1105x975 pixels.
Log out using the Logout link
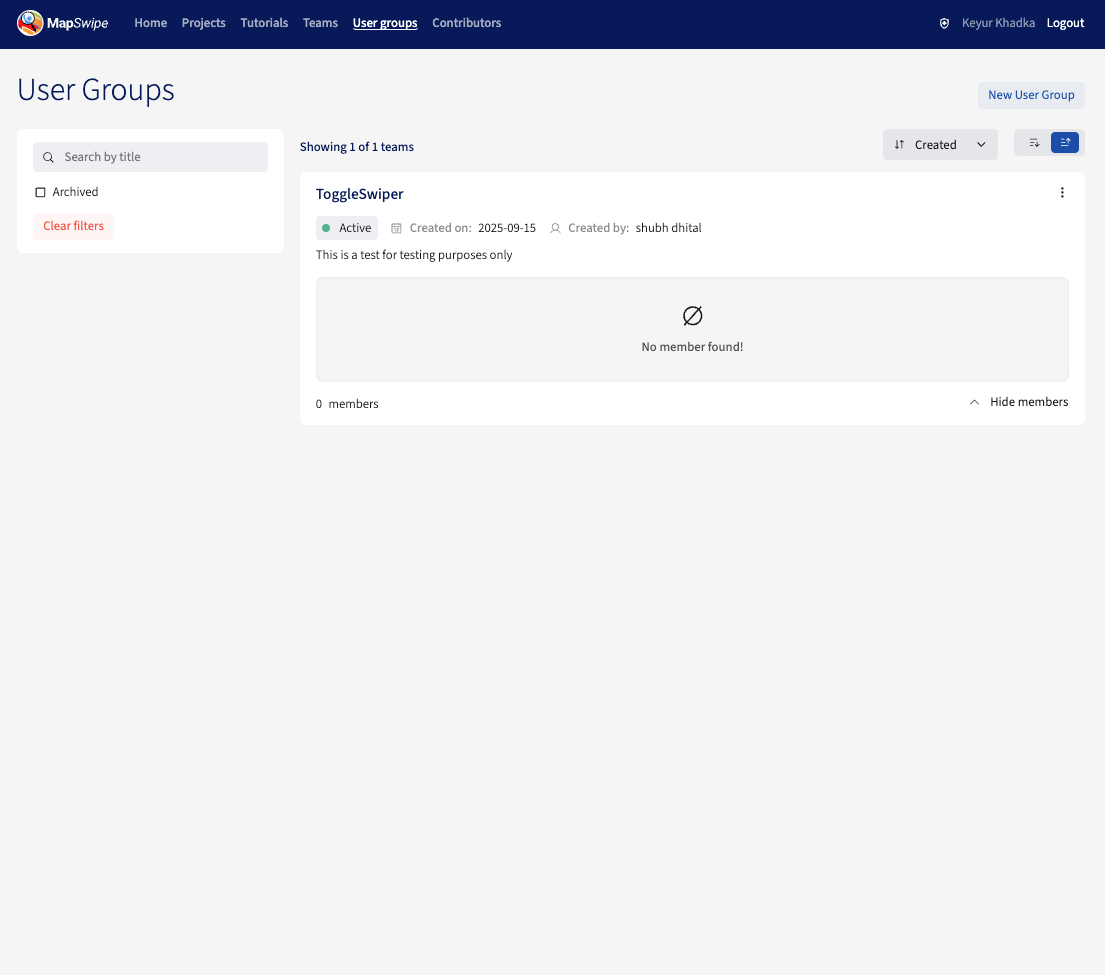click(x=1065, y=23)
